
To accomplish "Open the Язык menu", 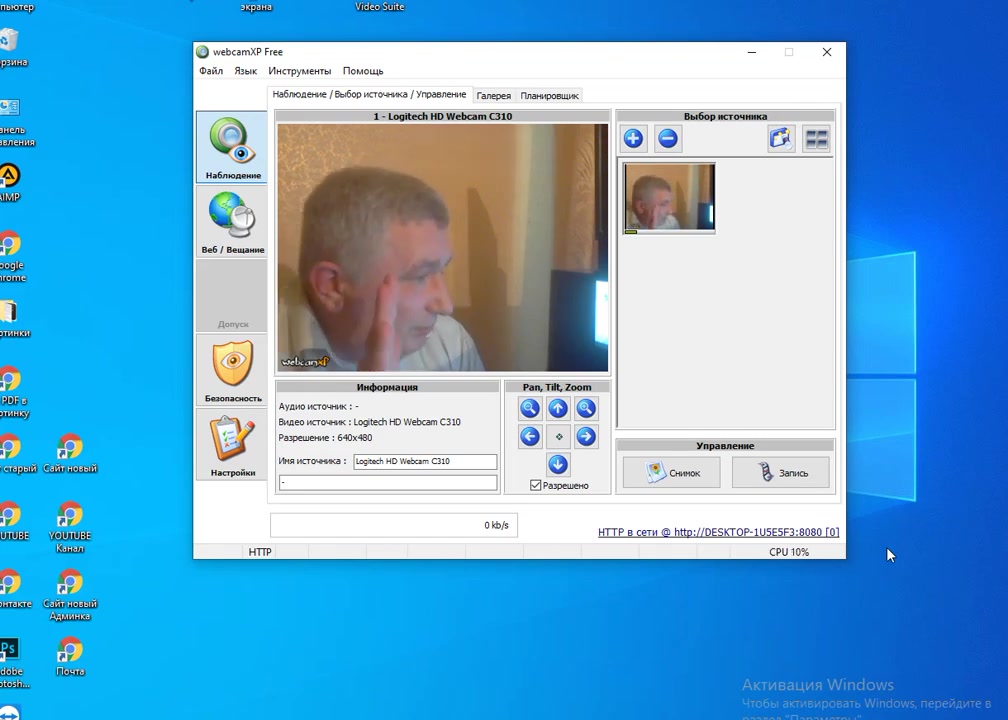I will [246, 71].
